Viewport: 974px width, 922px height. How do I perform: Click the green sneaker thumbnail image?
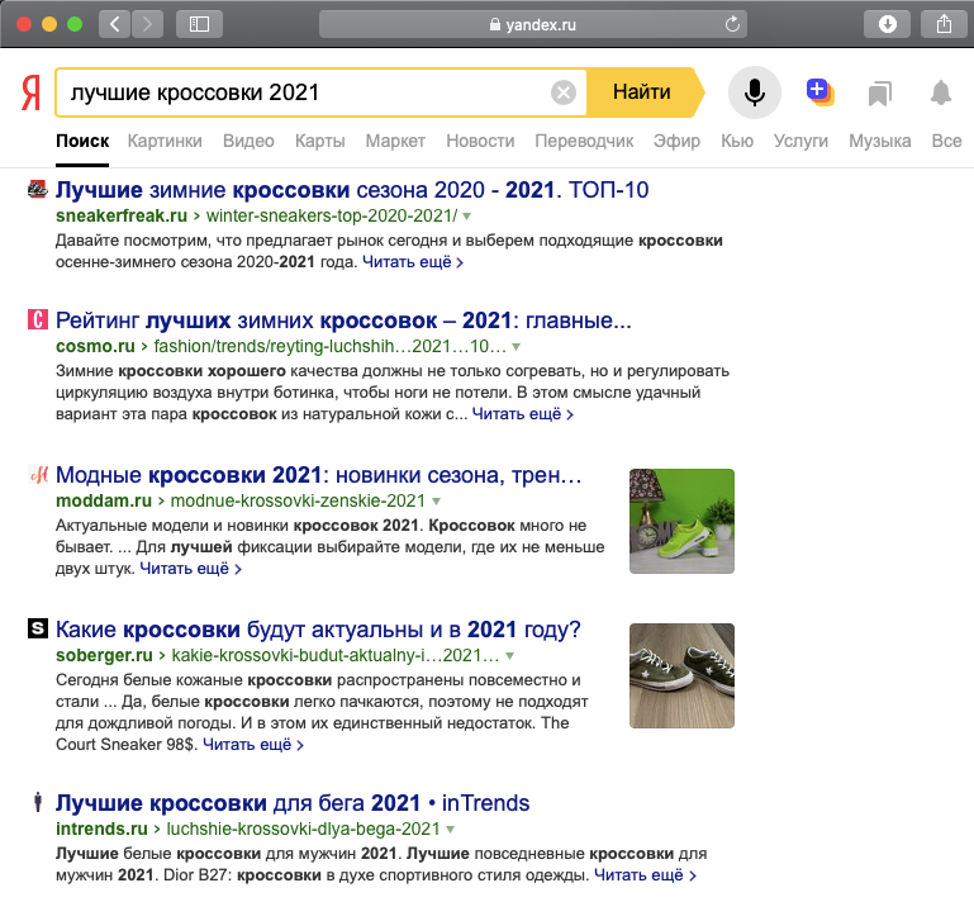(681, 521)
